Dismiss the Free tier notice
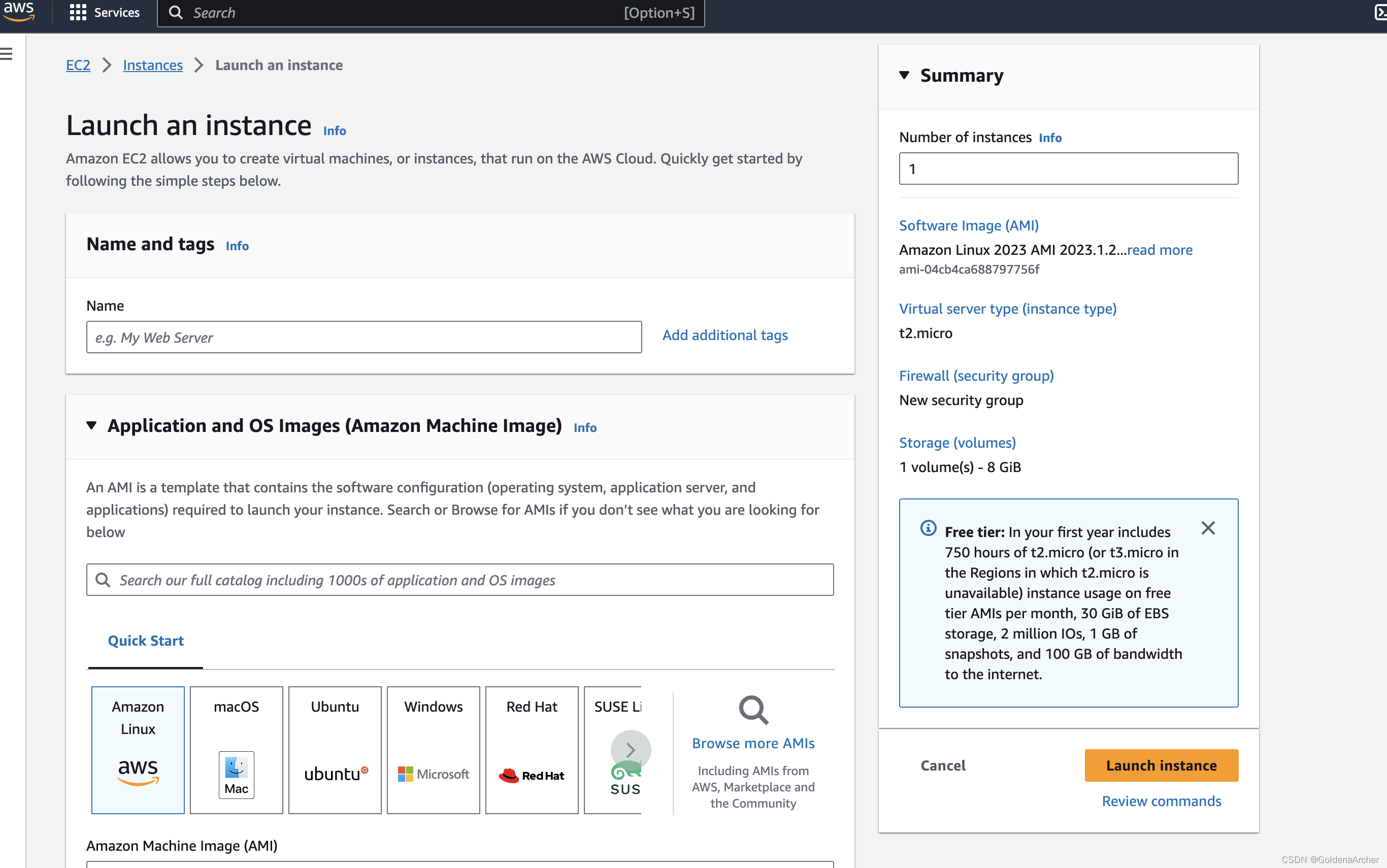Image resolution: width=1387 pixels, height=868 pixels. [1208, 528]
